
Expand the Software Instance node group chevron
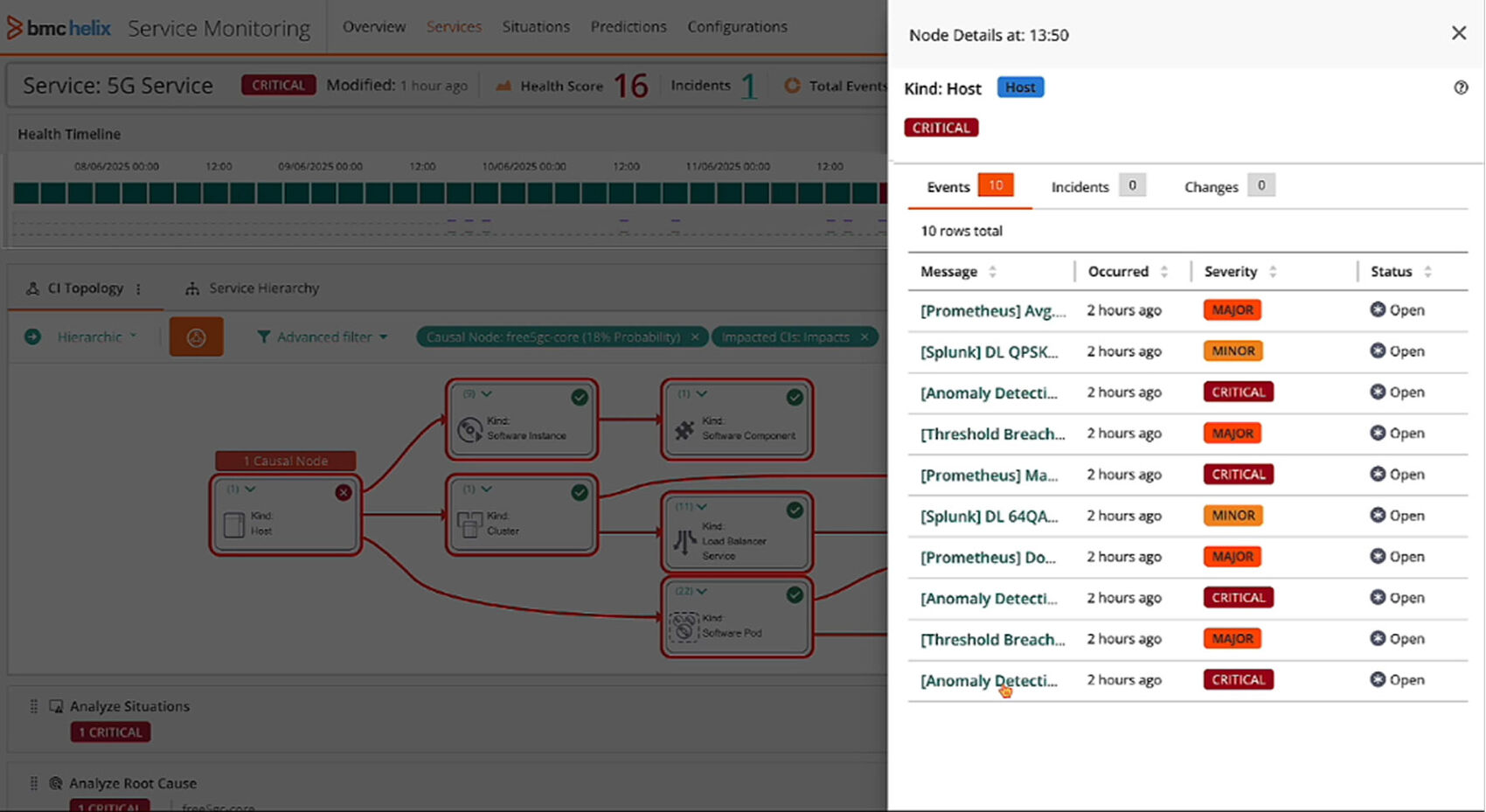[x=487, y=394]
